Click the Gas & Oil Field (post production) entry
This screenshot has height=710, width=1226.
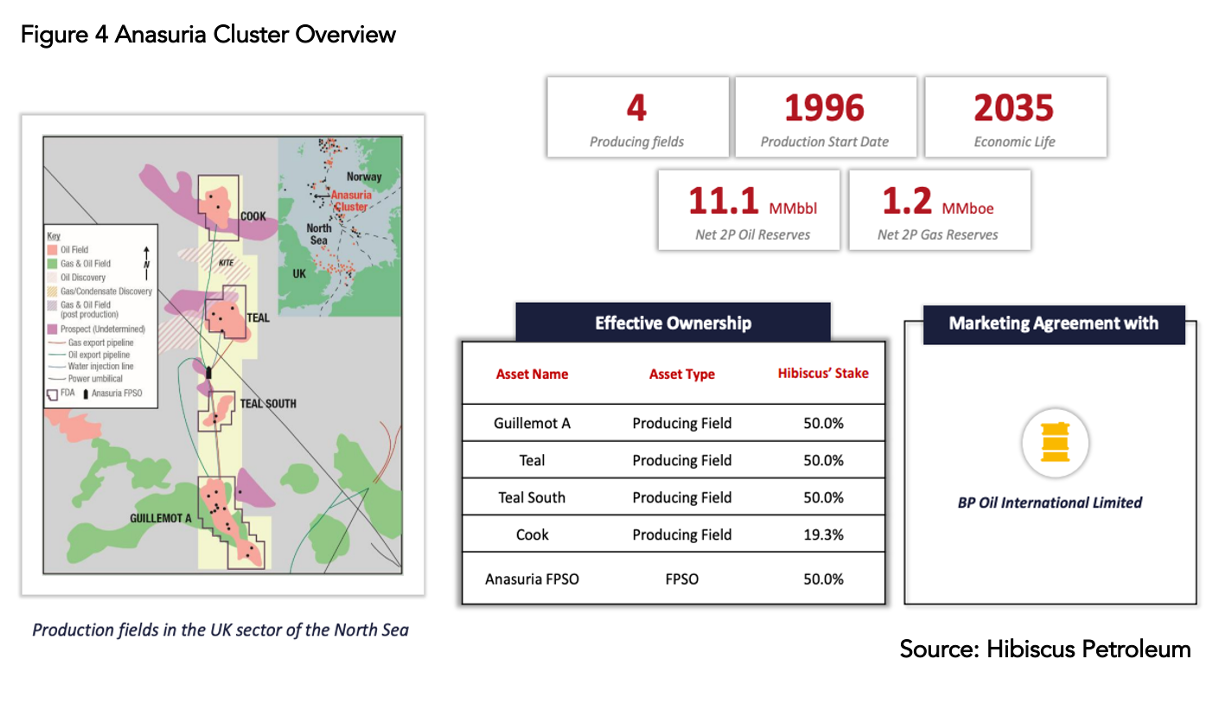[83, 310]
